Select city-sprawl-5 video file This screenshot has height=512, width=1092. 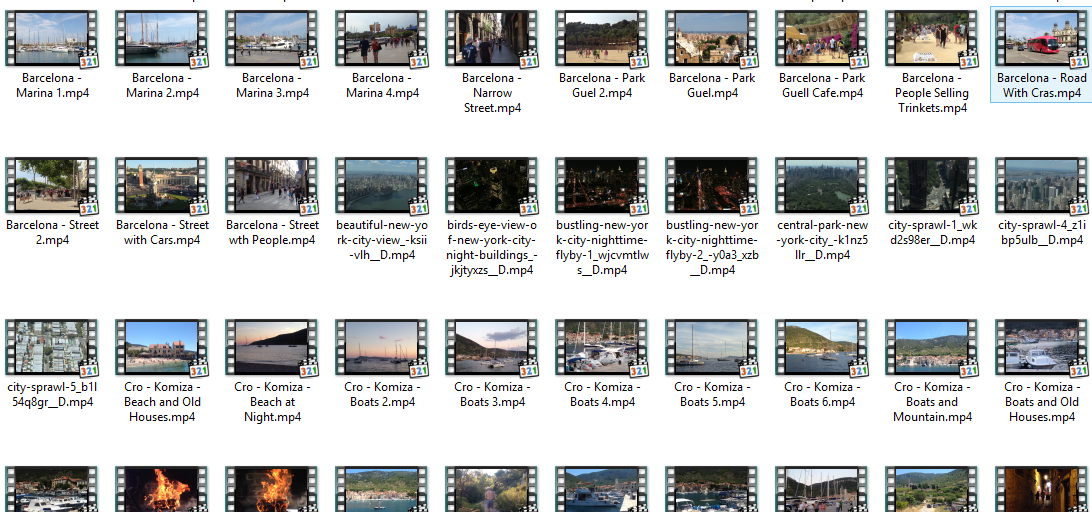[52, 349]
